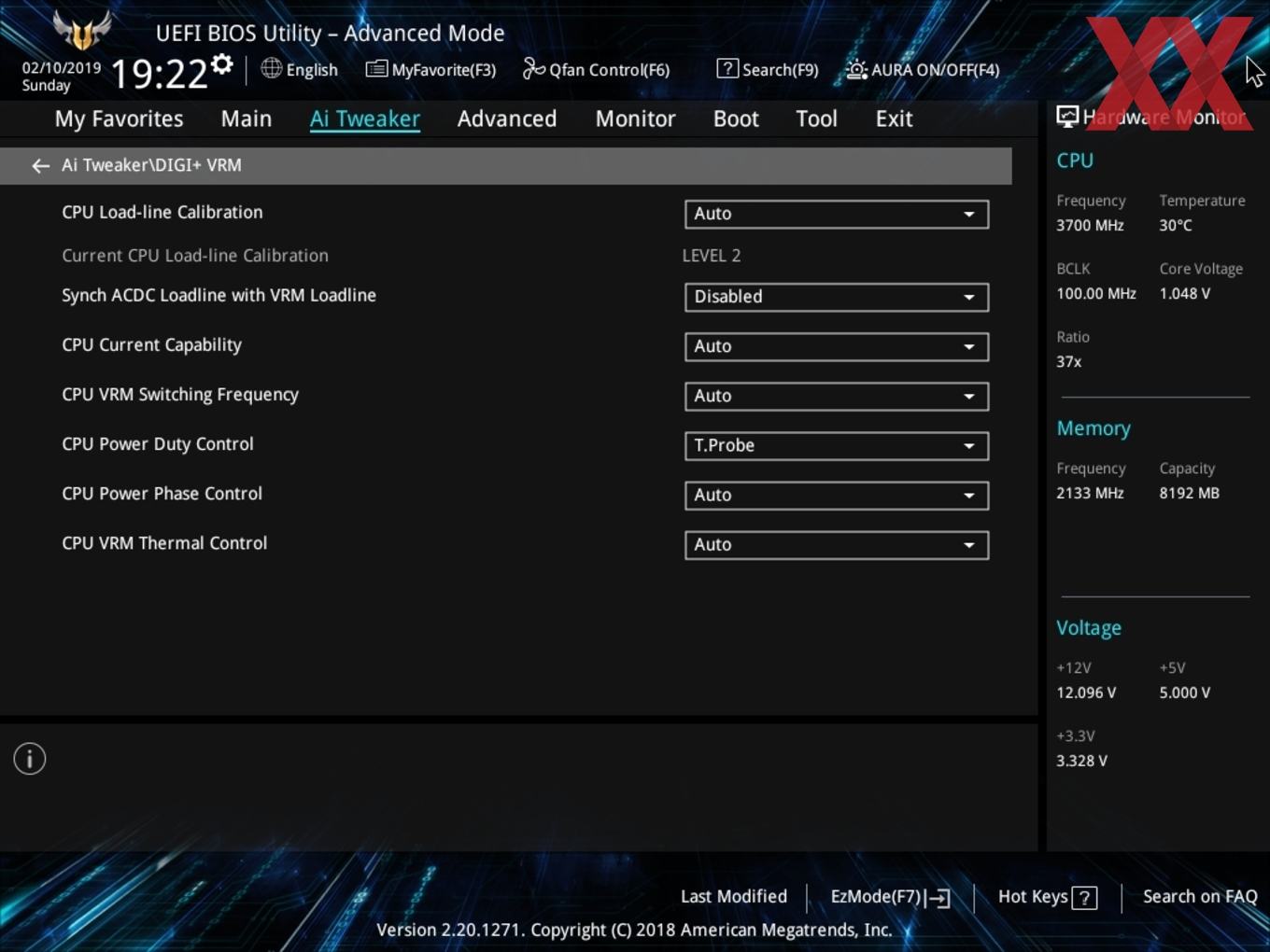The height and width of the screenshot is (952, 1270).
Task: Select CPU Power Phase Control label
Action: tap(162, 493)
